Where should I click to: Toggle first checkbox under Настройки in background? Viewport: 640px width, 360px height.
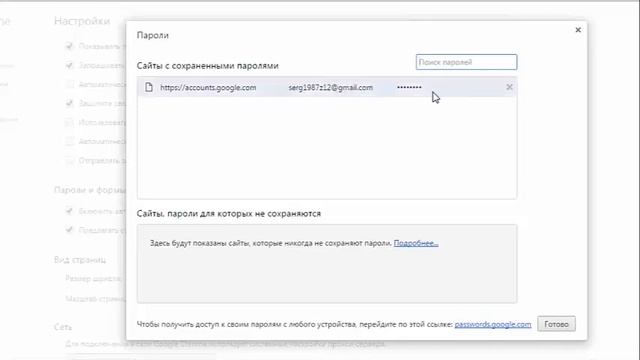point(69,46)
